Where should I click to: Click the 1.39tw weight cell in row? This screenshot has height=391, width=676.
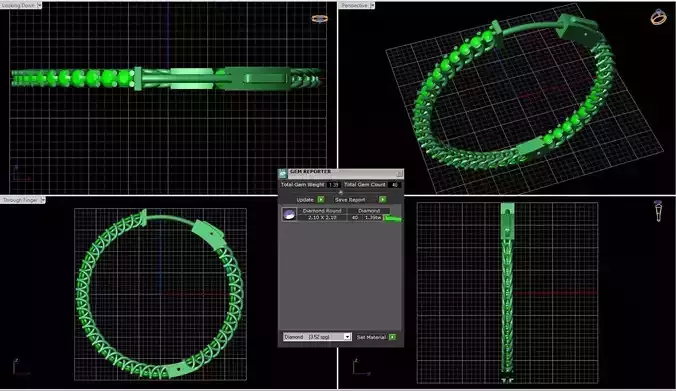point(373,218)
